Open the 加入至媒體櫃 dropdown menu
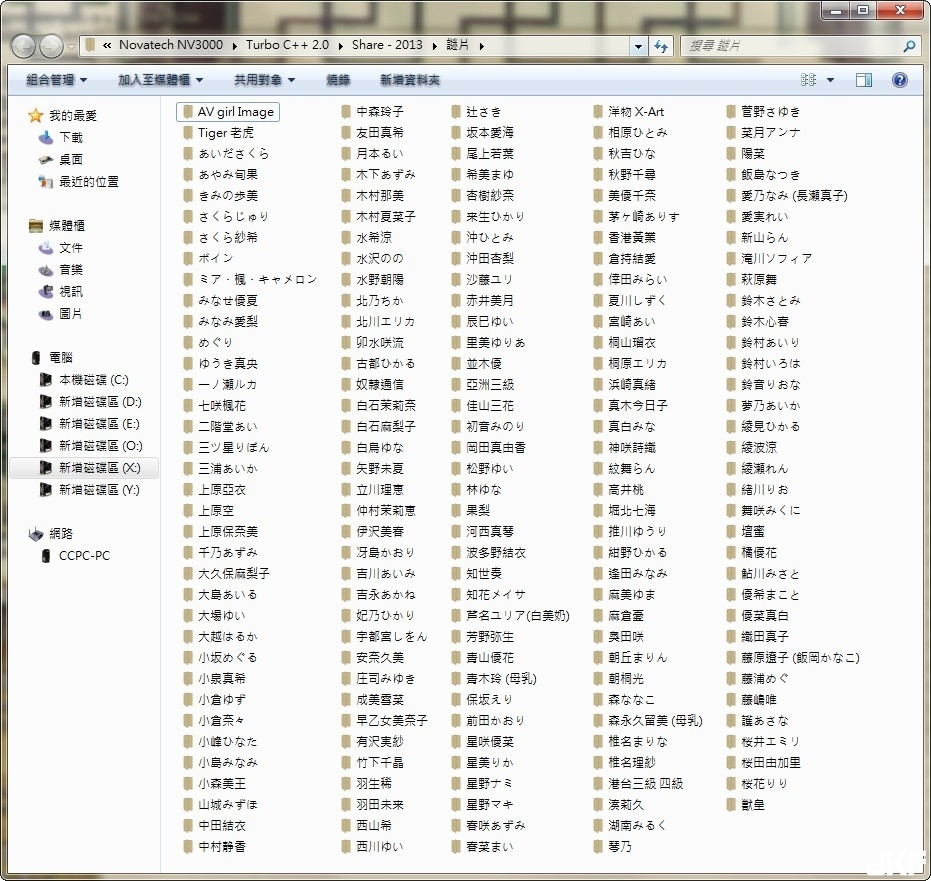The image size is (931, 881). point(160,80)
